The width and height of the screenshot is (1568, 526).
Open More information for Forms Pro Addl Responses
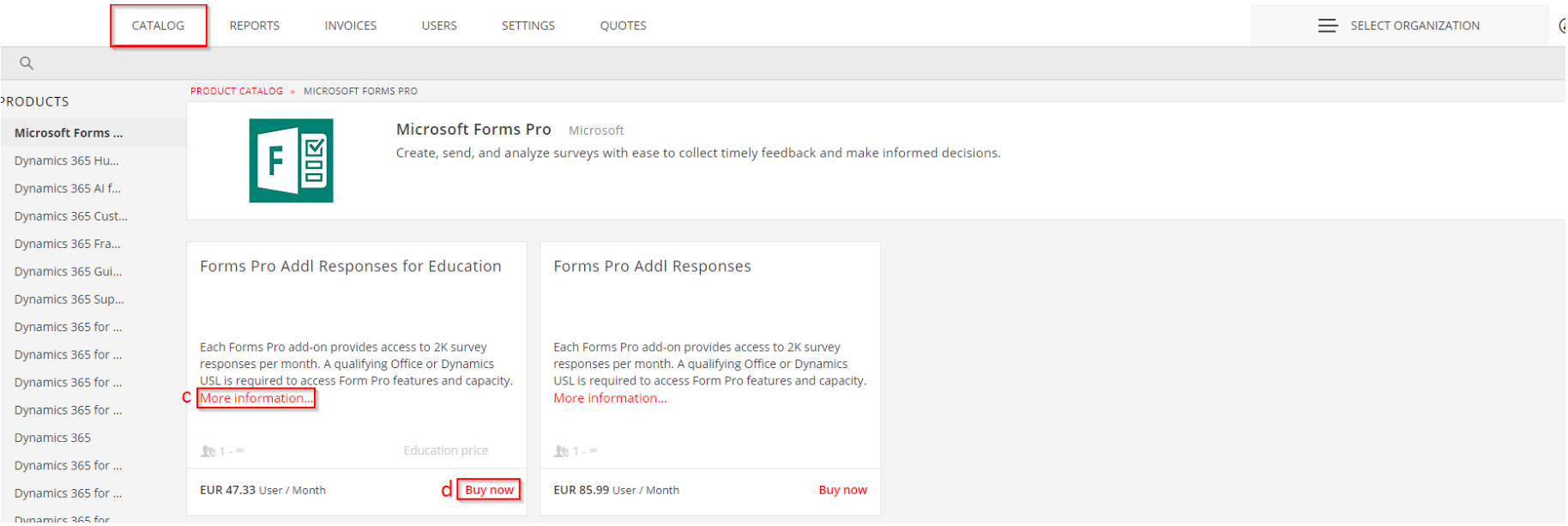(610, 398)
